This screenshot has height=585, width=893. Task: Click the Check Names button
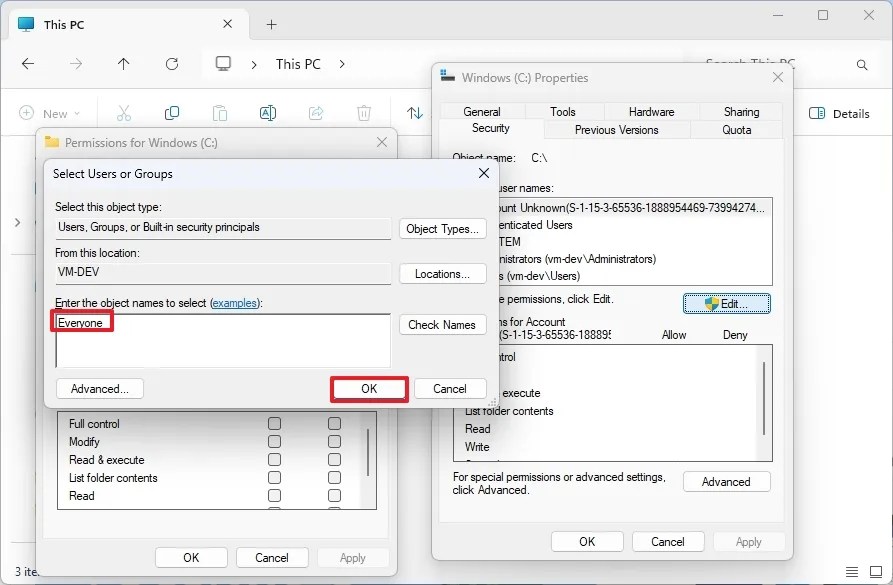pyautogui.click(x=443, y=325)
